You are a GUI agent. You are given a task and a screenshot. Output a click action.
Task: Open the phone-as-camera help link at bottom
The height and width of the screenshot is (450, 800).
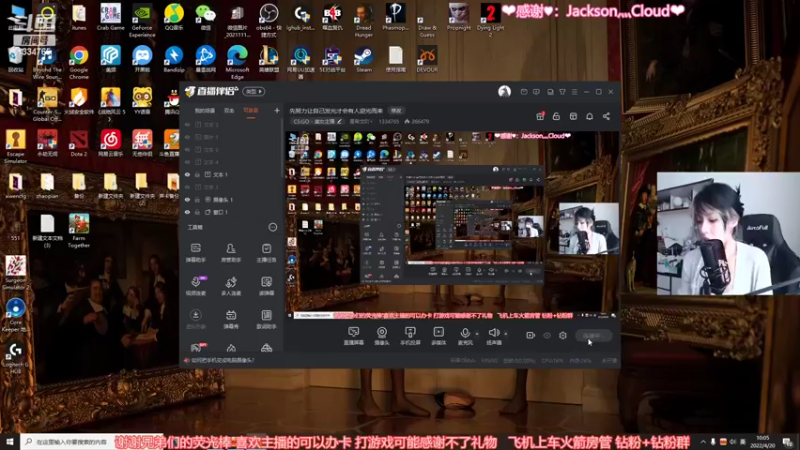(222, 360)
